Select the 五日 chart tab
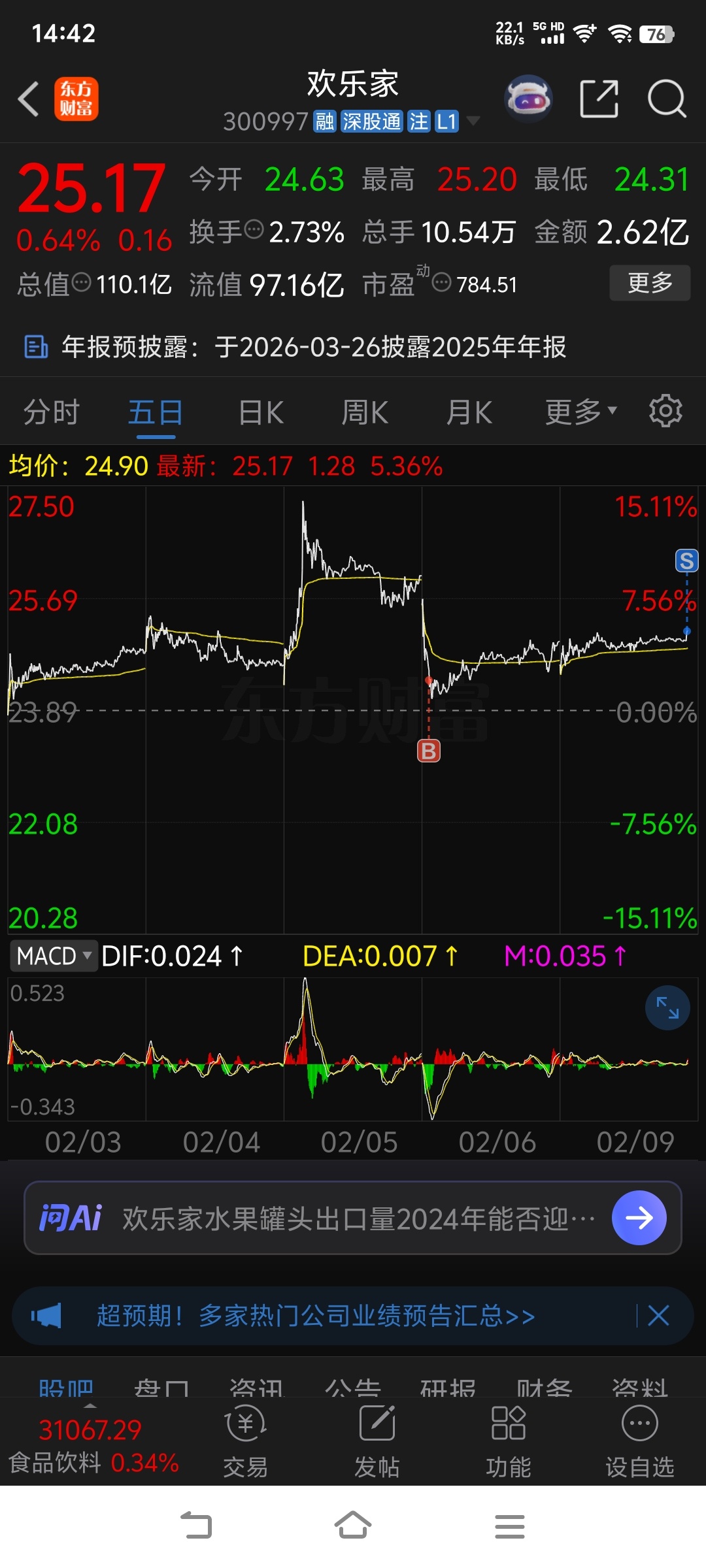The height and width of the screenshot is (1568, 706). coord(156,412)
